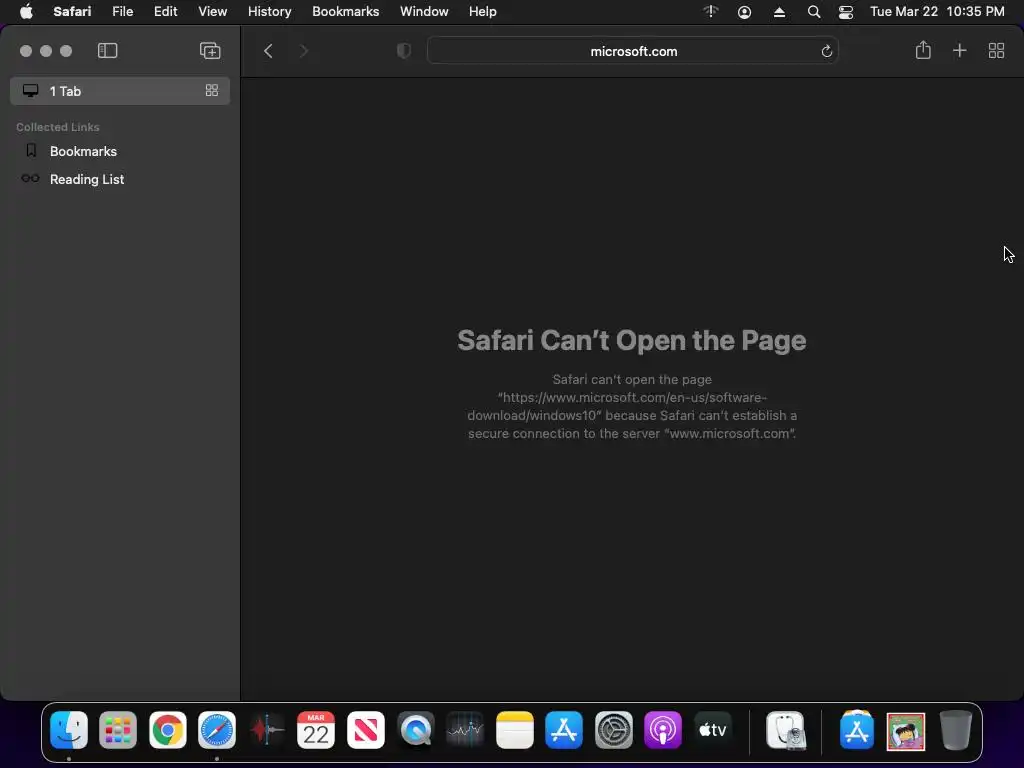Click the eject icon in menu bar

click(779, 12)
